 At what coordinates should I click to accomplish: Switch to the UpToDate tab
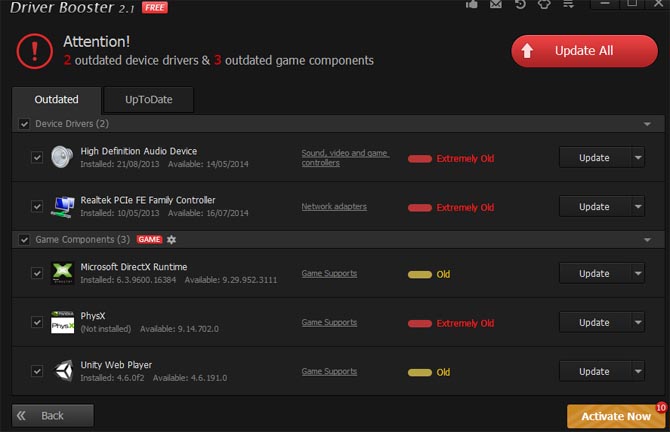(149, 100)
